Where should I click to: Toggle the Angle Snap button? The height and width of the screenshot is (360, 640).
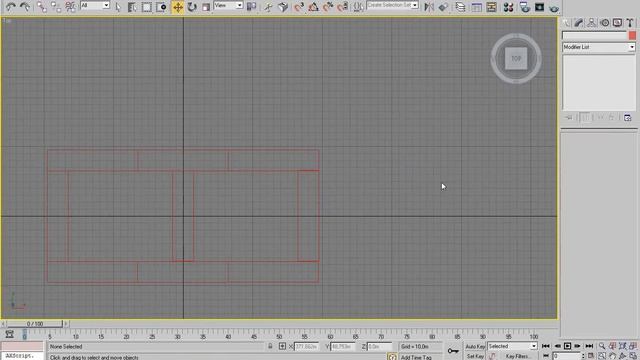(x=313, y=7)
